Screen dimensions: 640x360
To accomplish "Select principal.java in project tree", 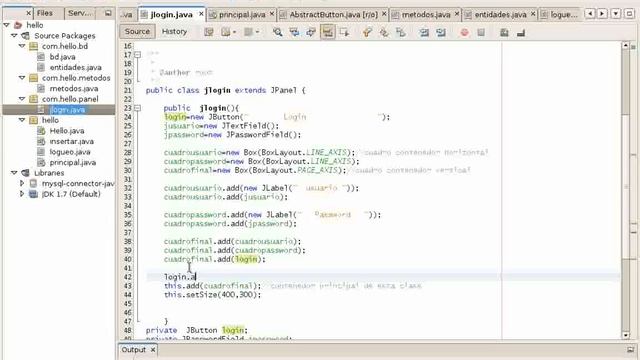I will pos(73,162).
